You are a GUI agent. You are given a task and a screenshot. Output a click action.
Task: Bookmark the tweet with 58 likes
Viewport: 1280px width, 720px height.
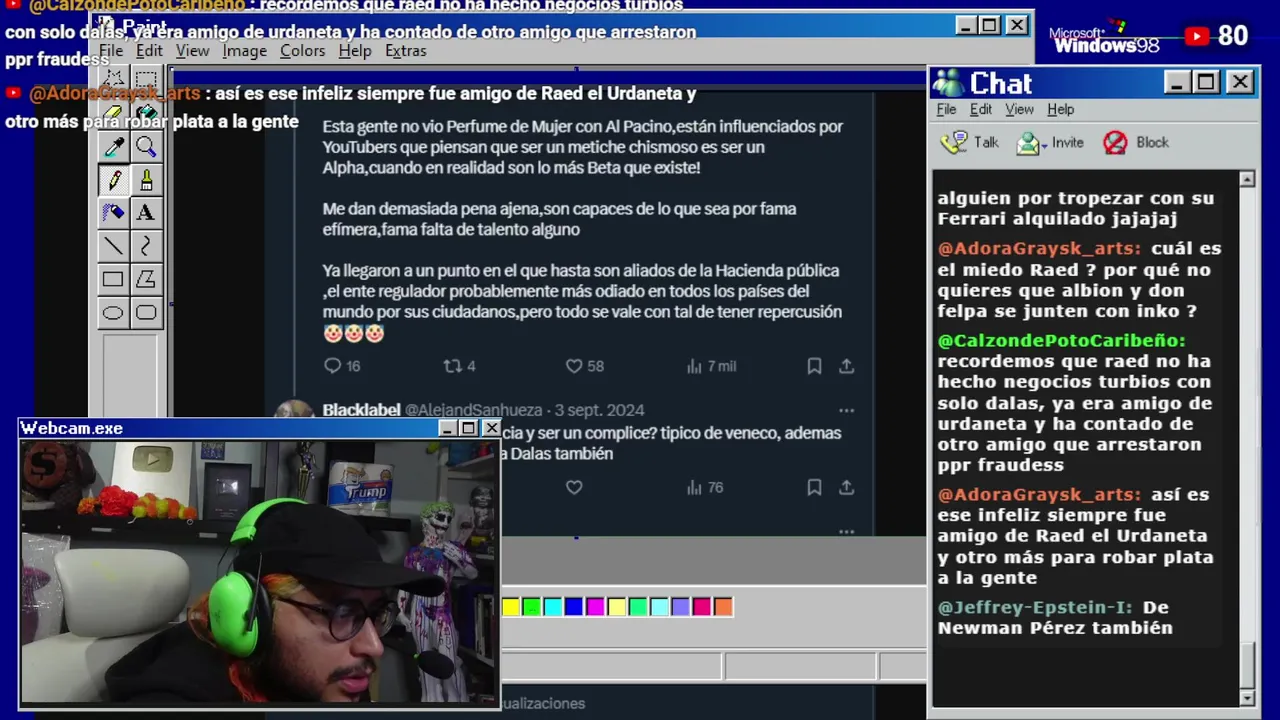[814, 366]
